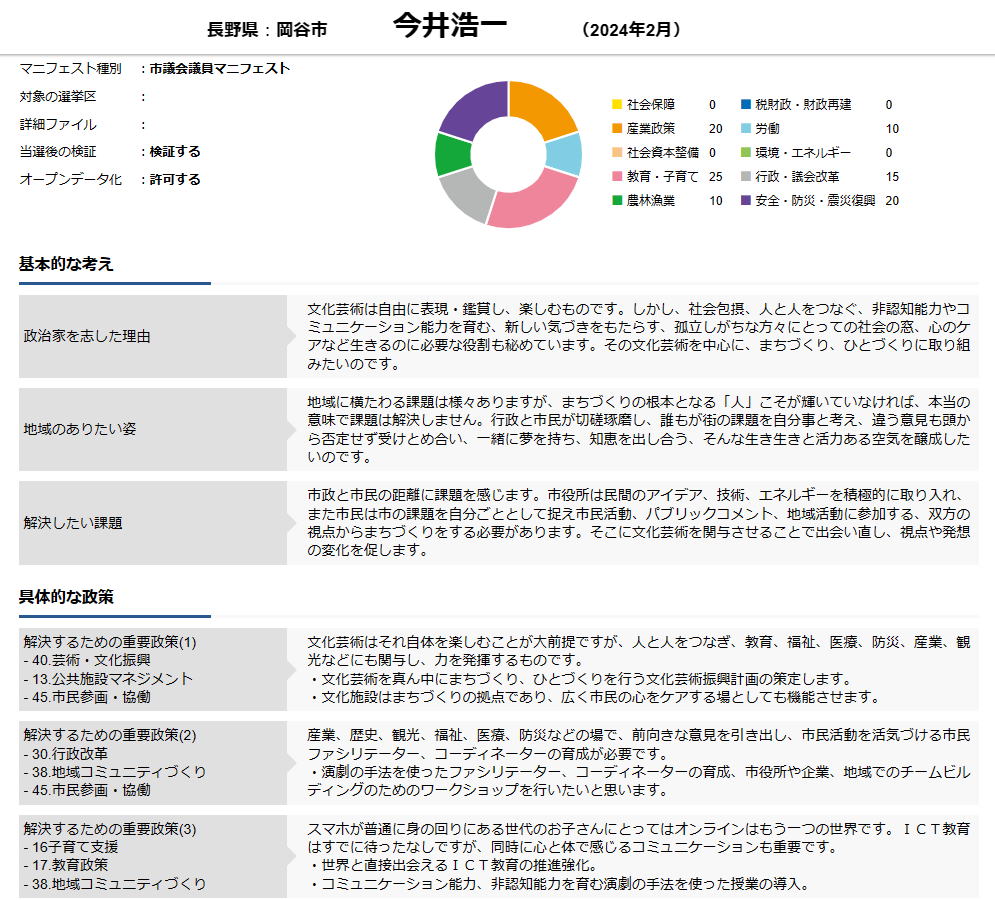This screenshot has width=995, height=900.
Task: Select the 具体的な政策 section heading
Action: point(66,597)
